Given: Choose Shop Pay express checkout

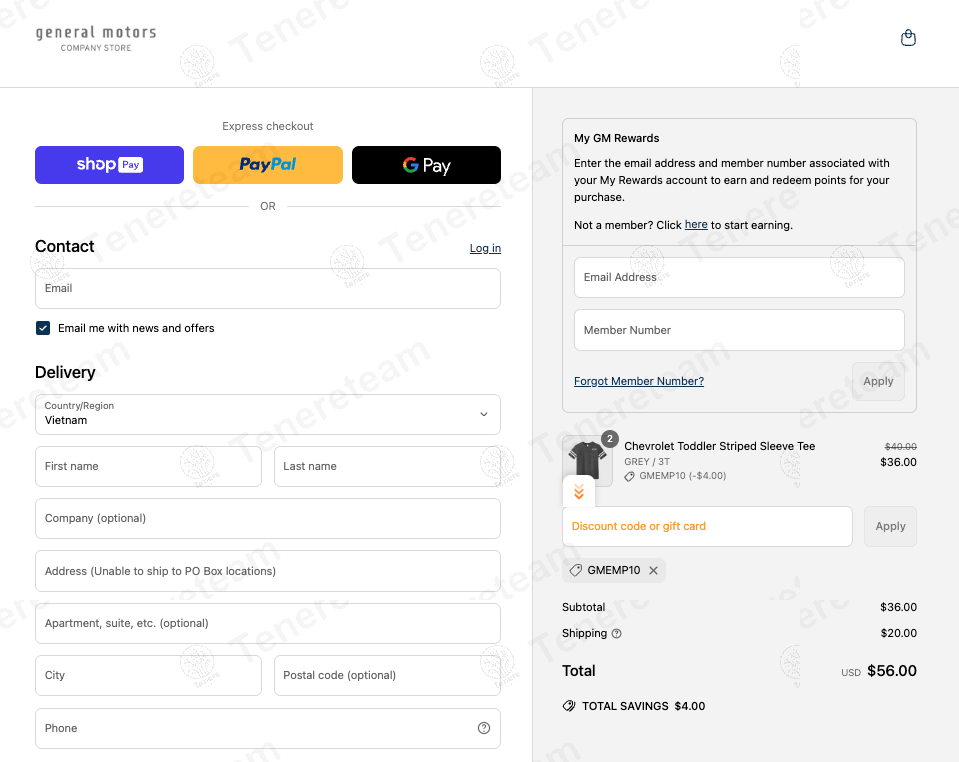Looking at the screenshot, I should click(109, 164).
